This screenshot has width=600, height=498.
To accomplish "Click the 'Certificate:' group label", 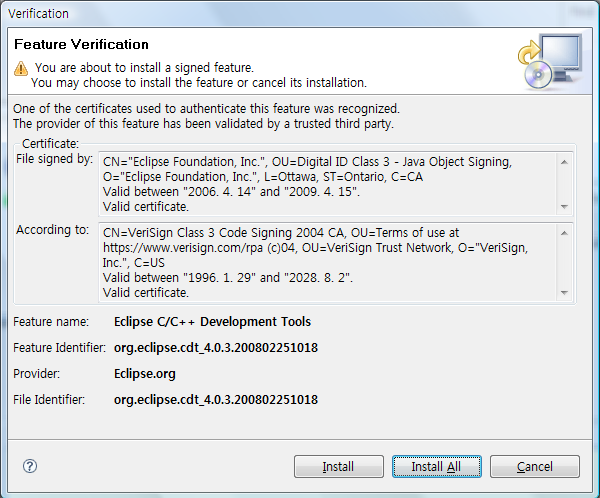I will [x=50, y=144].
